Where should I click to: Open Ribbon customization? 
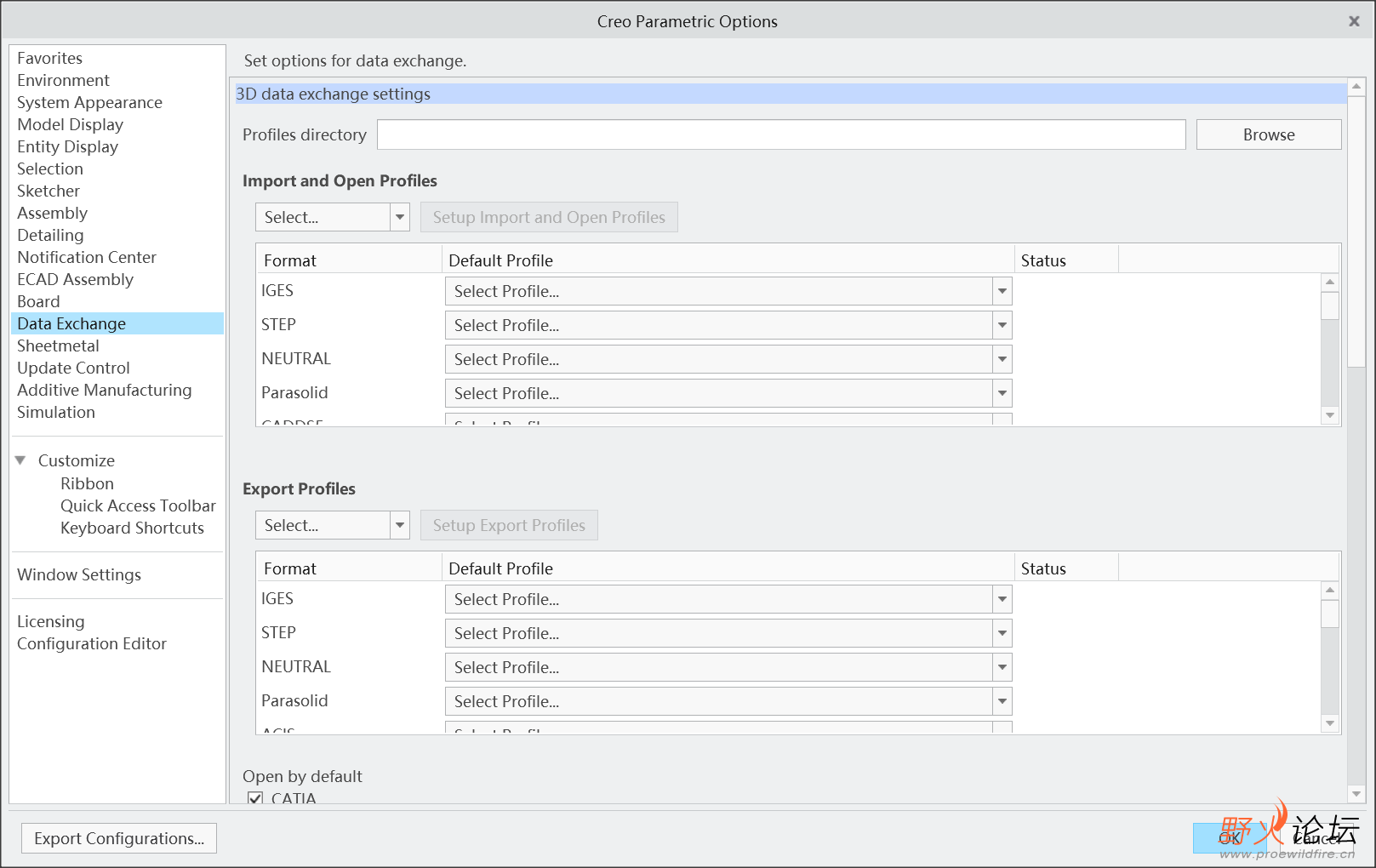point(87,483)
